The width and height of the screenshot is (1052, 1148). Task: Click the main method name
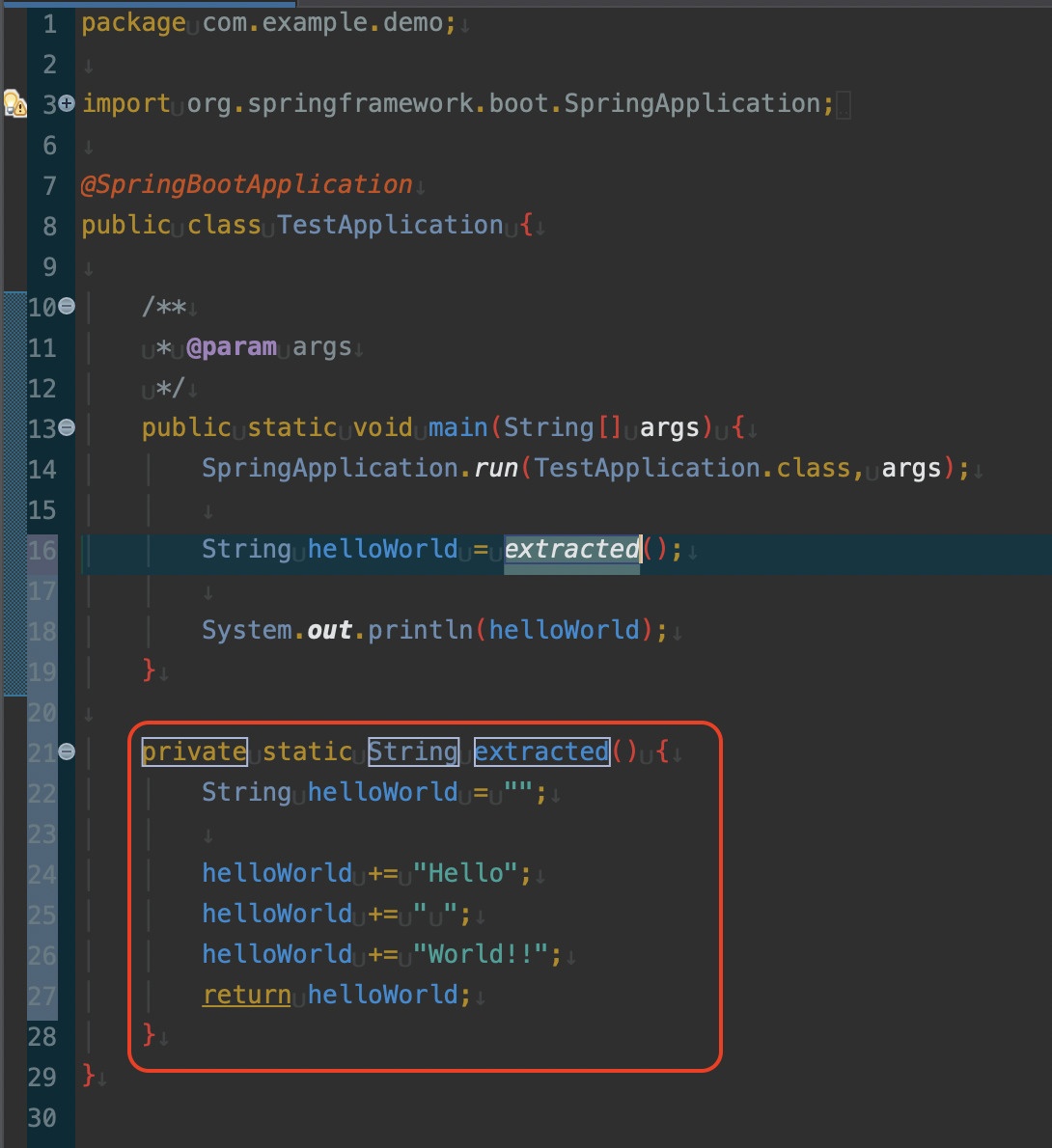point(457,427)
